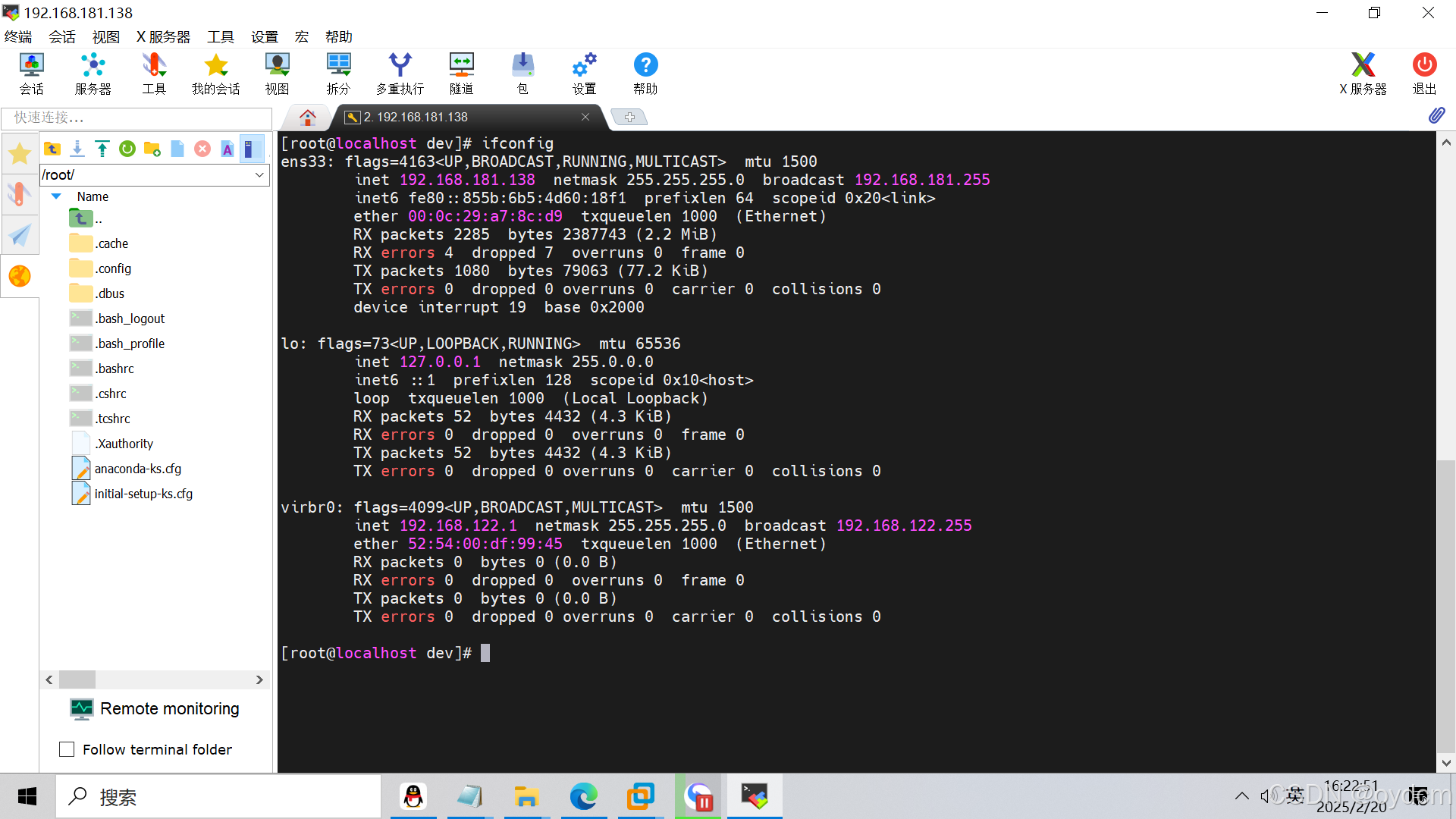Click the create new folder icon
The width and height of the screenshot is (1456, 819).
pos(152,149)
